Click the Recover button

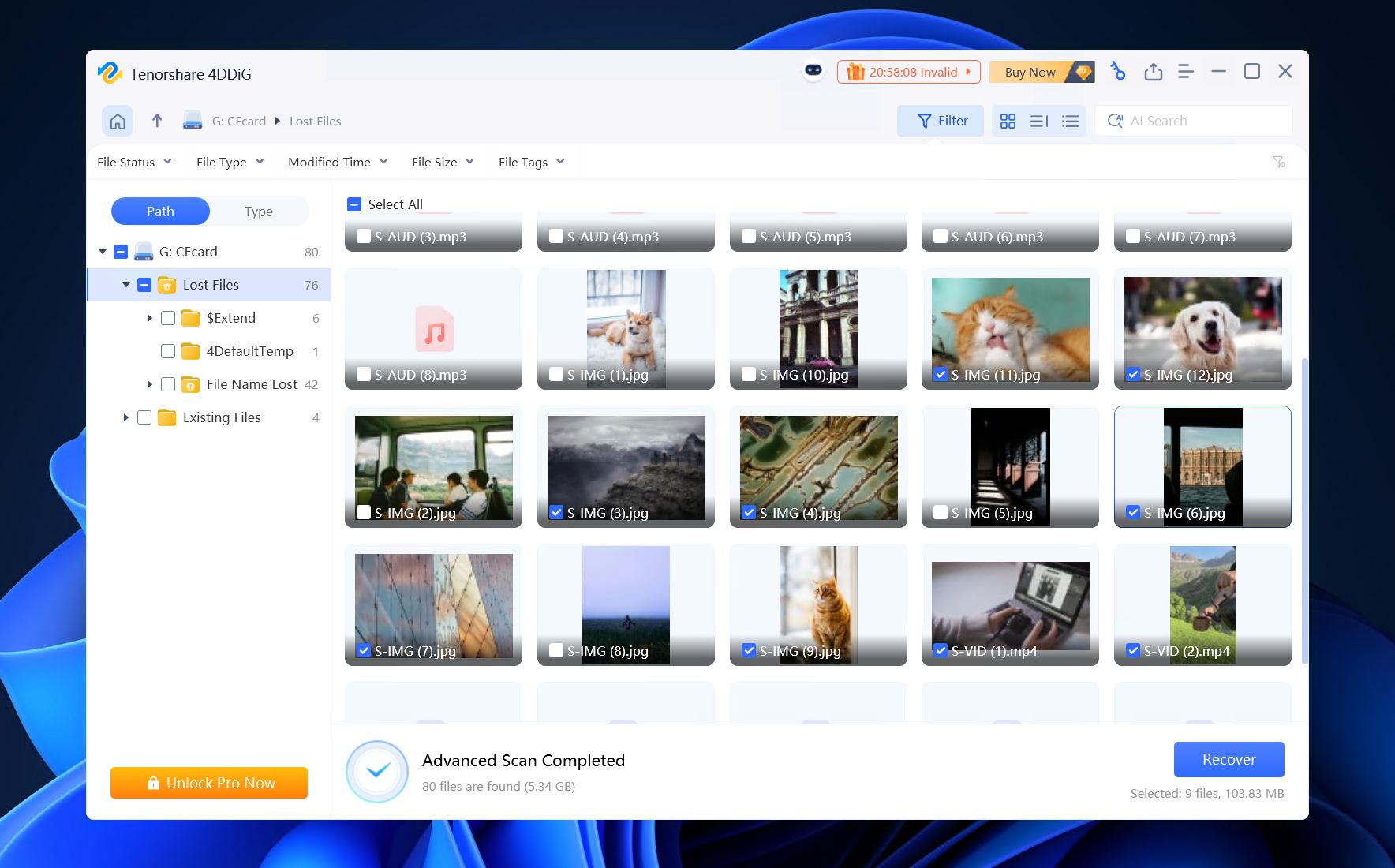(x=1229, y=759)
